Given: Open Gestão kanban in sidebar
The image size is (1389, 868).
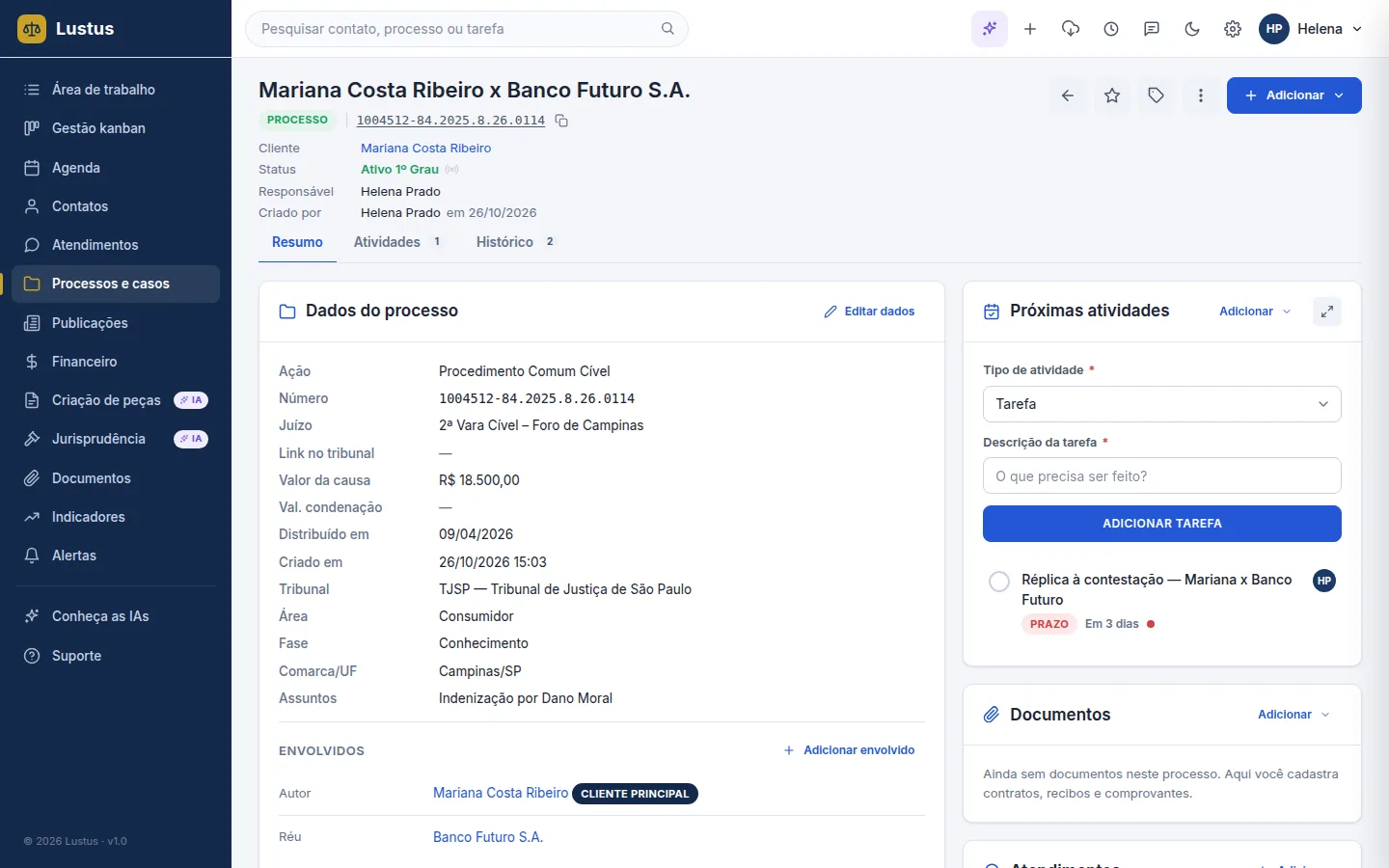Looking at the screenshot, I should pos(116,128).
